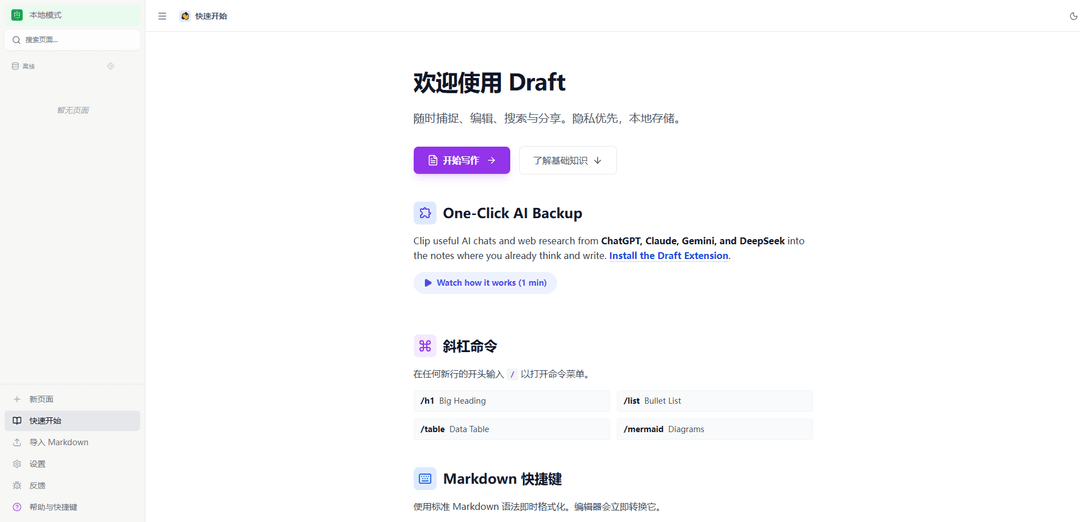Click the 快速开始 page emoji icon

[x=185, y=16]
